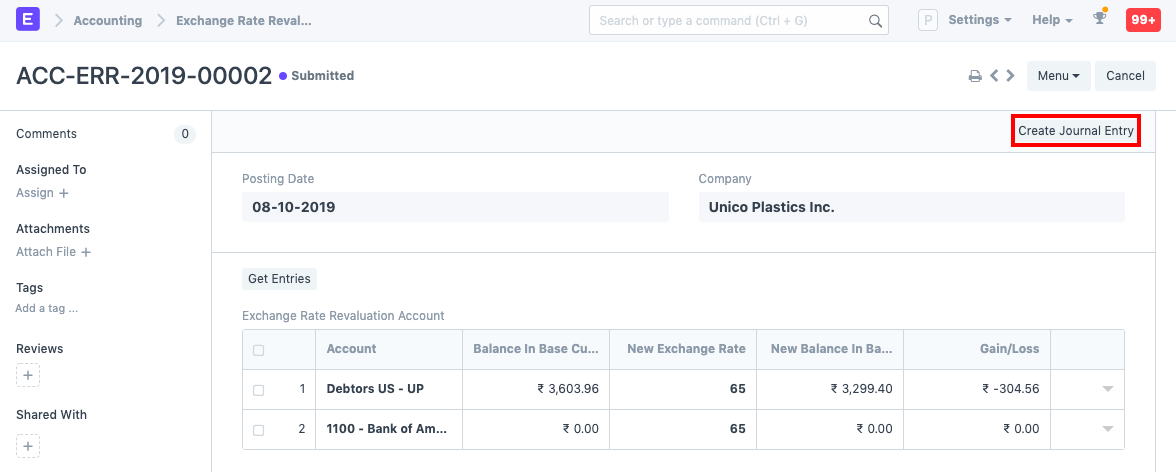This screenshot has height=472, width=1176.
Task: Click the ERPNext home logo icon
Action: (28, 20)
